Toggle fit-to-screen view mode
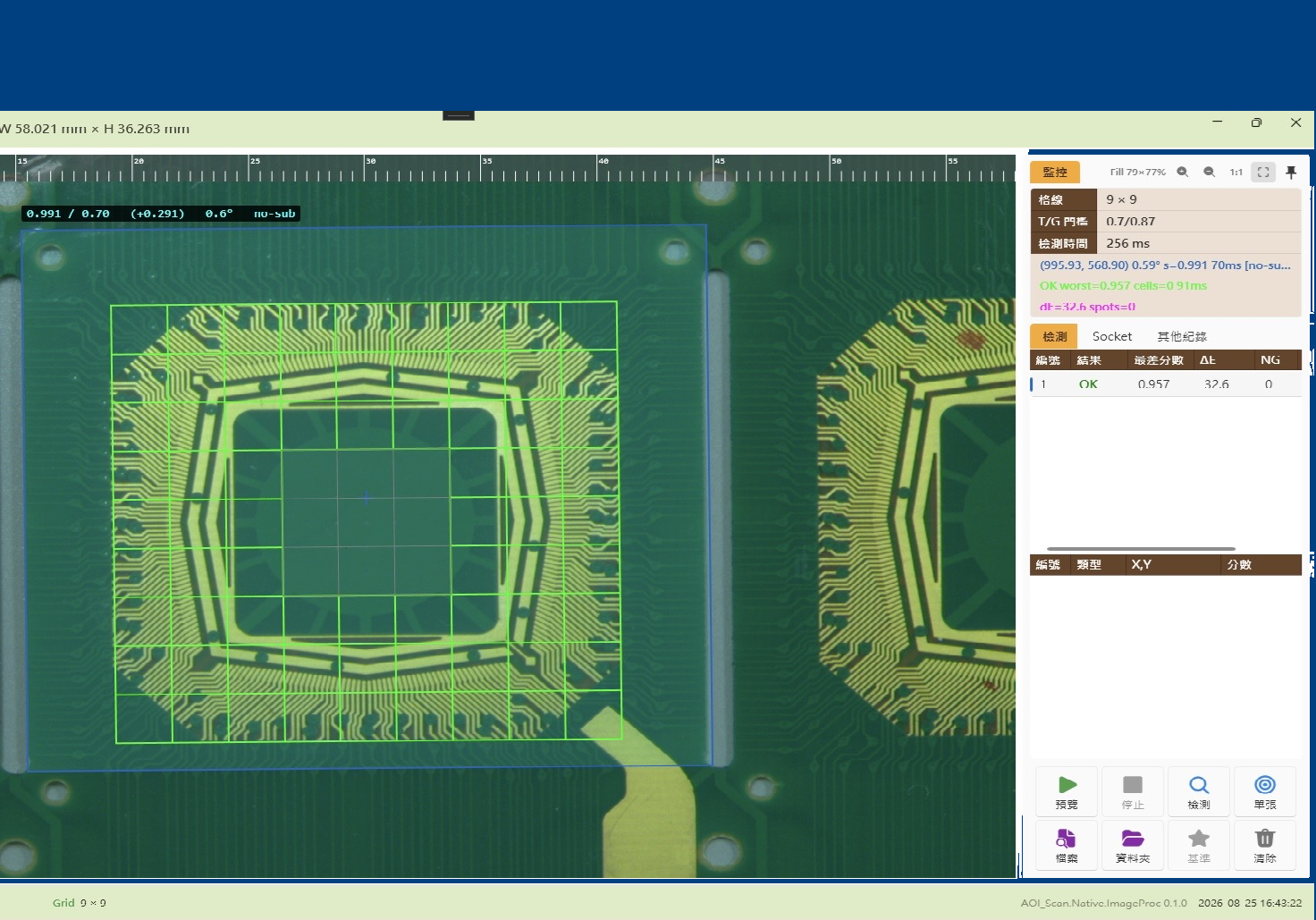This screenshot has height=920, width=1316. coord(1263,172)
